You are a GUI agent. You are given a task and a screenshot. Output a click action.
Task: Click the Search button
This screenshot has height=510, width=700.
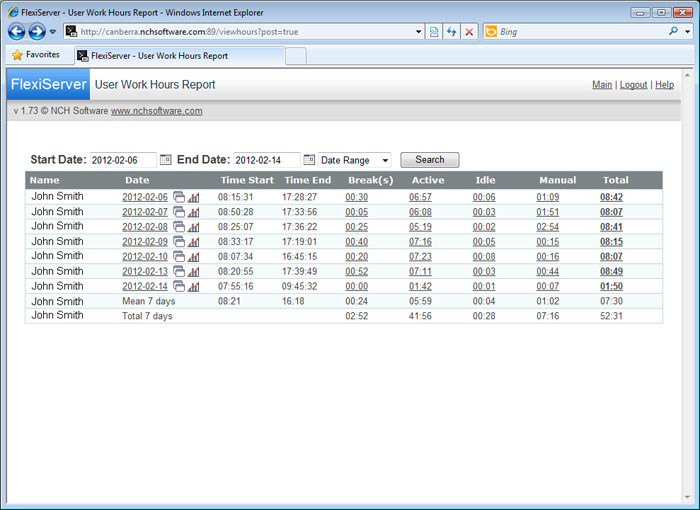tap(429, 160)
